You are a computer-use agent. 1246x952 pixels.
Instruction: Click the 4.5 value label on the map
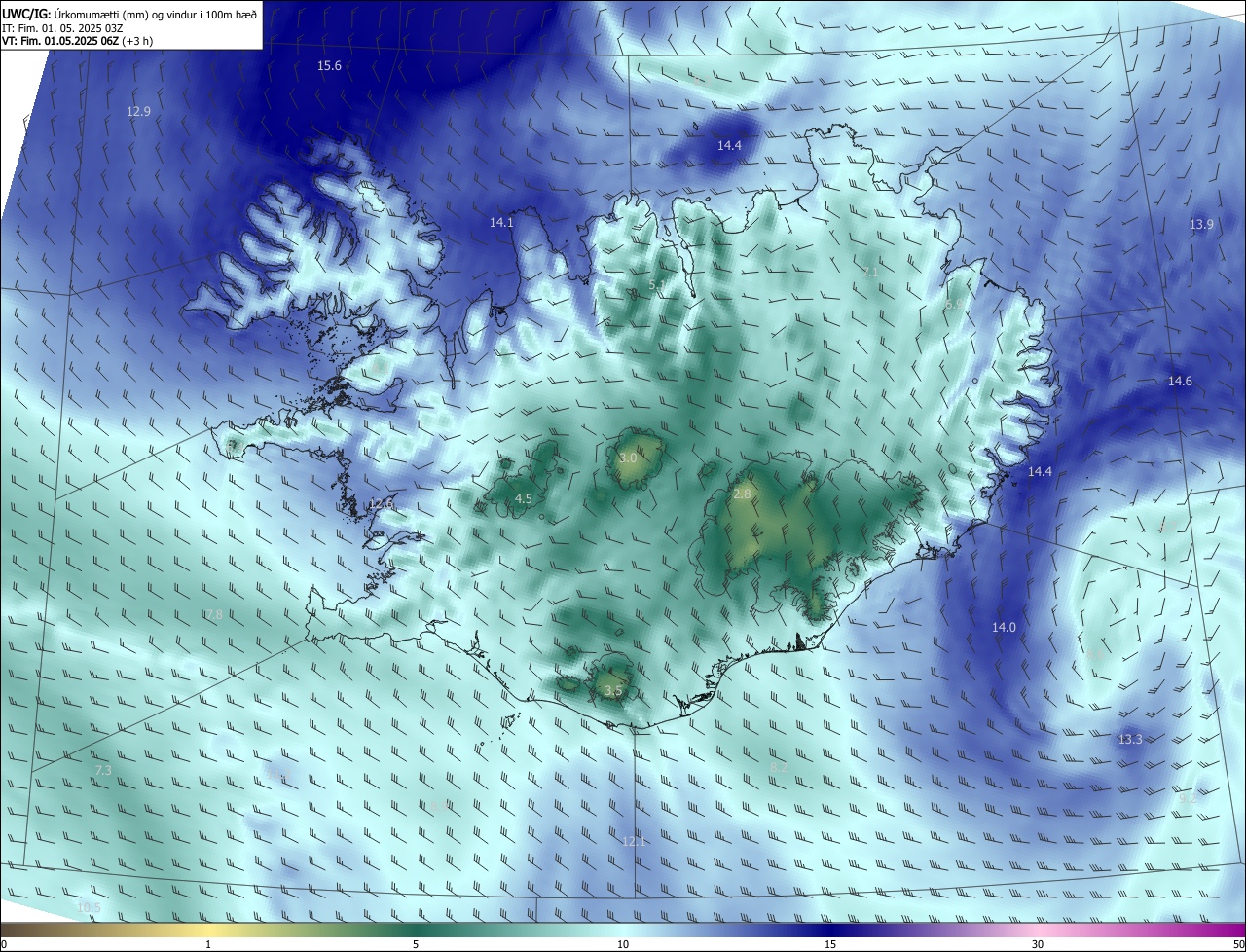point(524,498)
